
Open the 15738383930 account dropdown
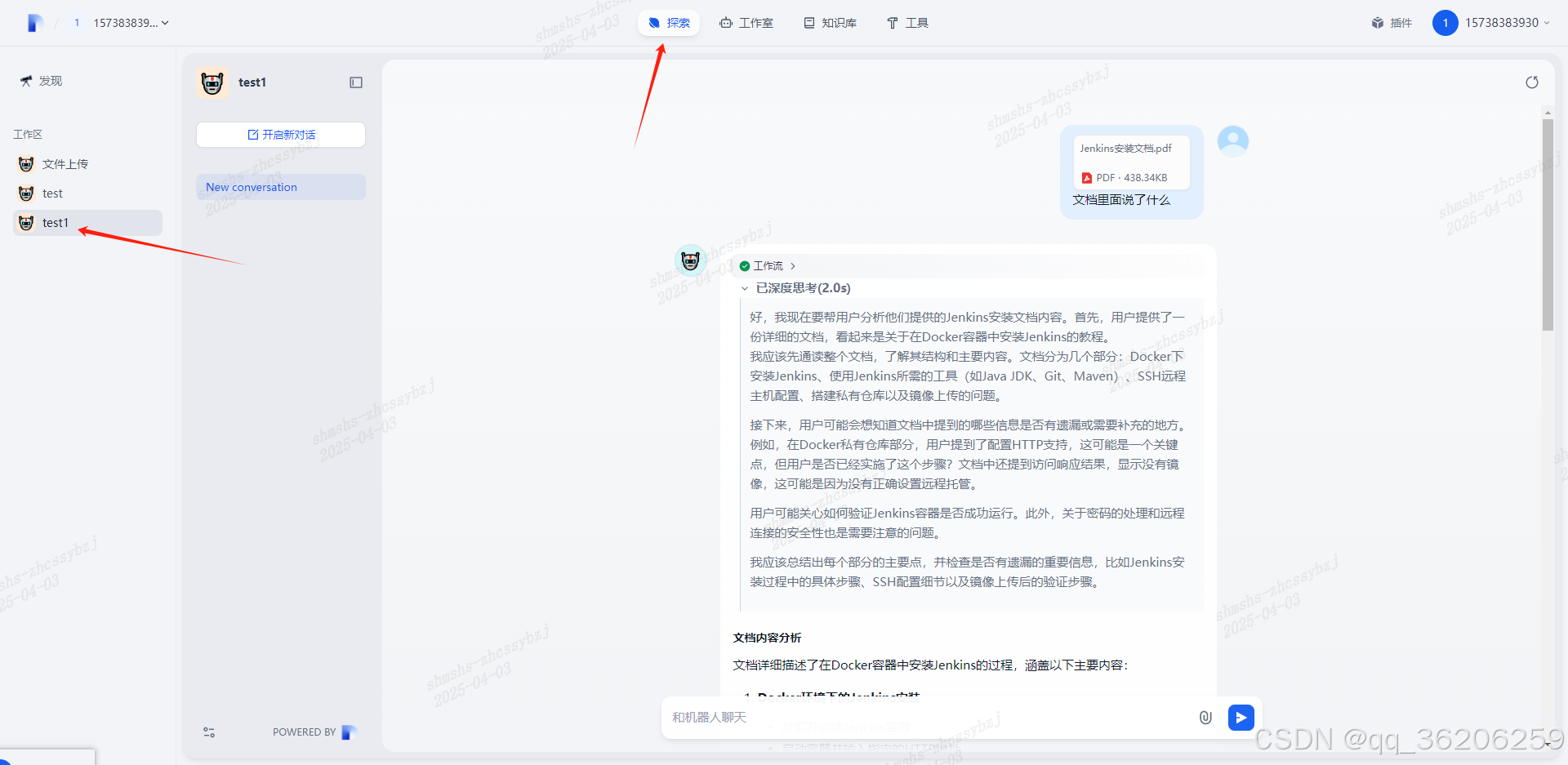pyautogui.click(x=1507, y=23)
